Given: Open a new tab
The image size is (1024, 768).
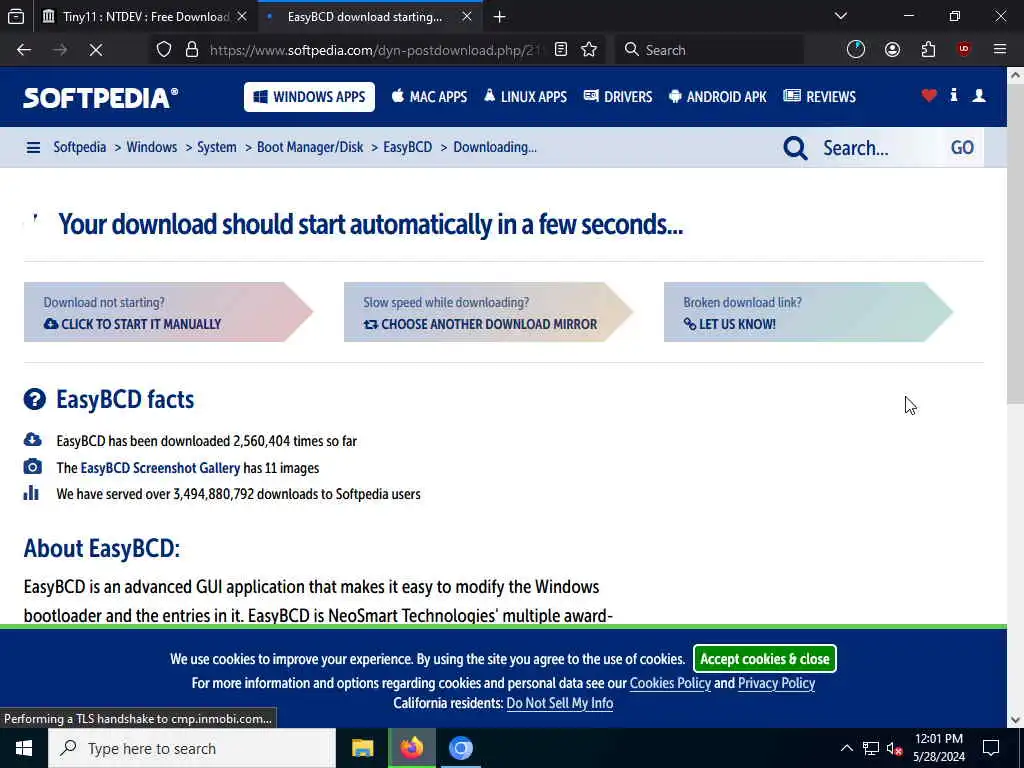Looking at the screenshot, I should tap(500, 16).
